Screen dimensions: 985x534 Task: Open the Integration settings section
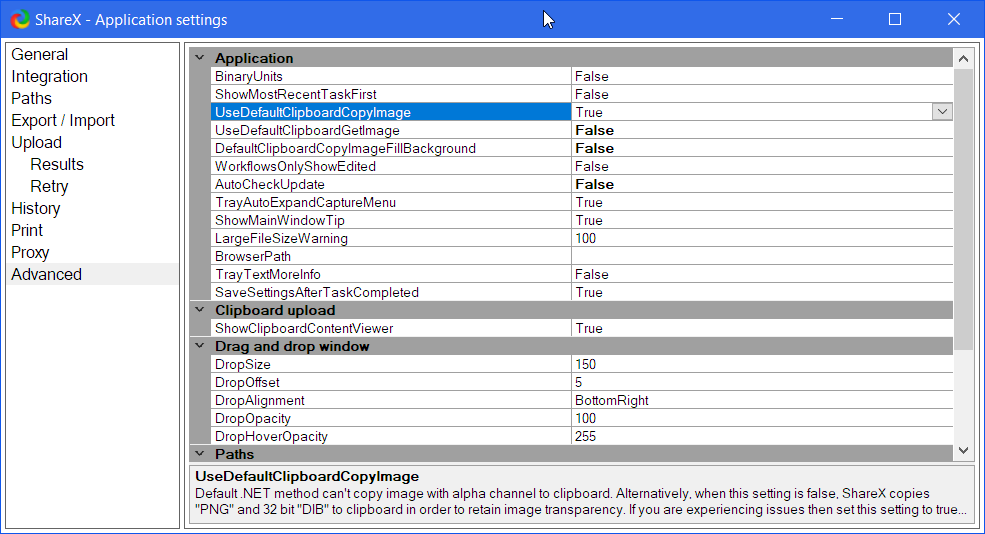[50, 77]
